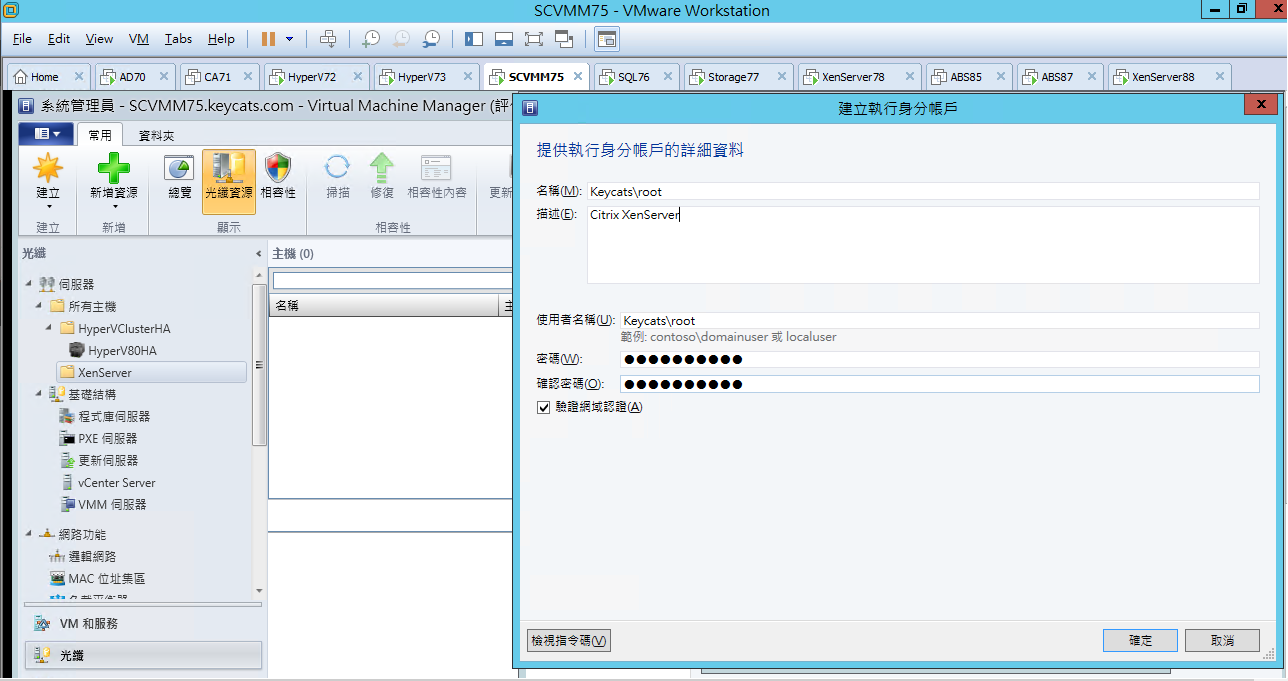Collapse the 基礎結構 tree node
The width and height of the screenshot is (1288, 681).
click(x=39, y=394)
